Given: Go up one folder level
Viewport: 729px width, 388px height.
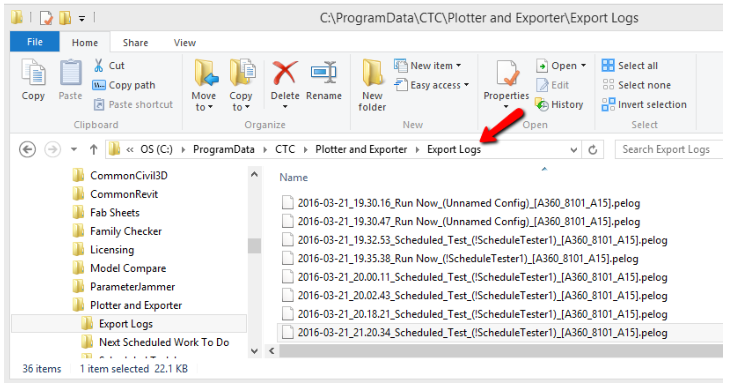Looking at the screenshot, I should click(93, 150).
